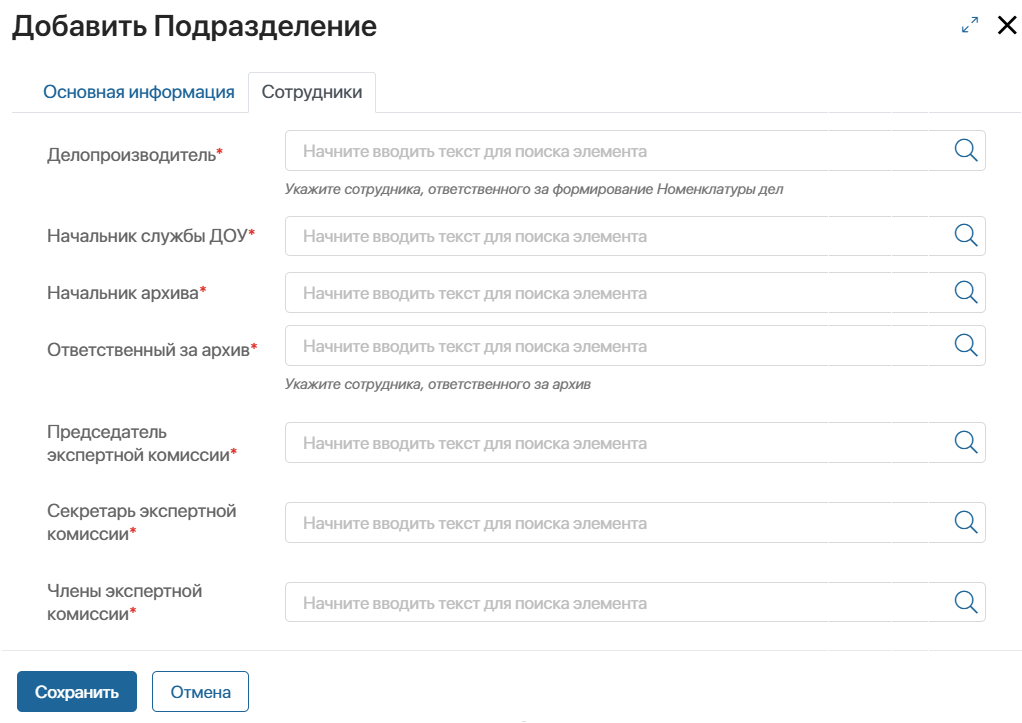Focus the Начальник службы ДОУ text field
Screen dimensions: 1022x723
(x=600, y=236)
